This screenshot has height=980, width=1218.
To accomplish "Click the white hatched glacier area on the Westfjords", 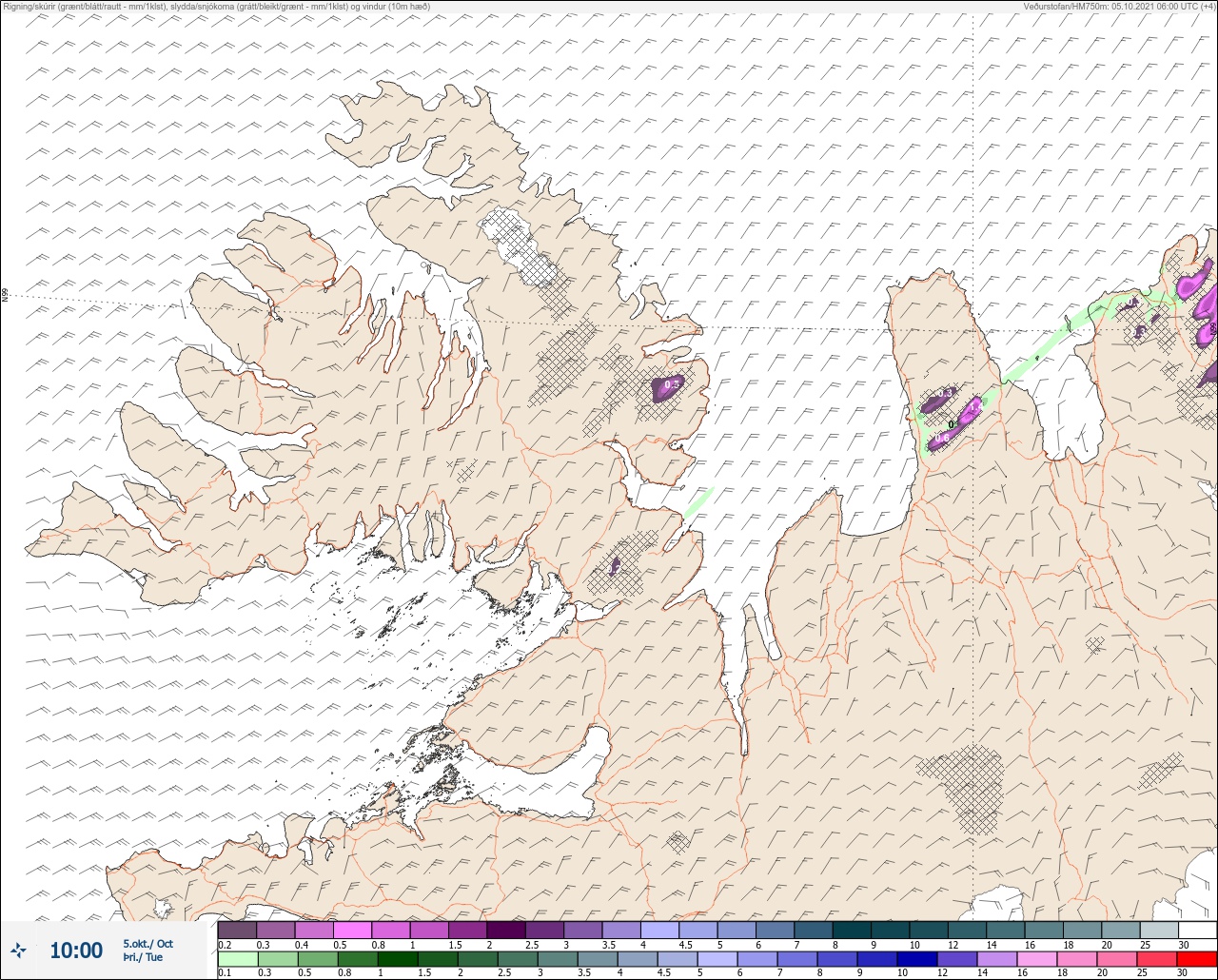I will [x=517, y=245].
